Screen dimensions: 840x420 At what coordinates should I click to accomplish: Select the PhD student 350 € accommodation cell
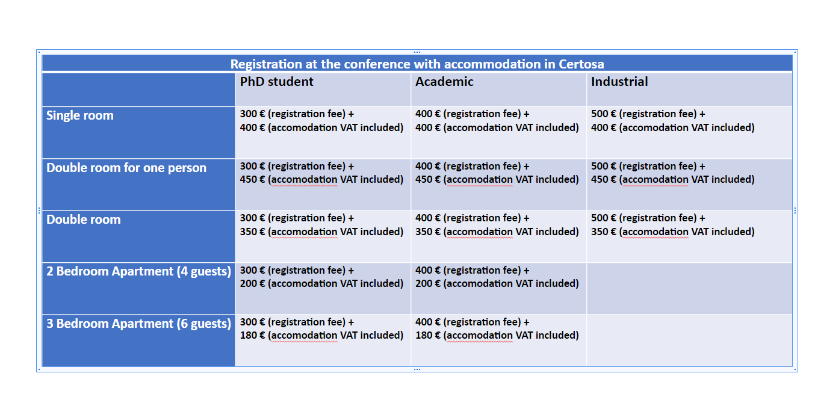(322, 236)
